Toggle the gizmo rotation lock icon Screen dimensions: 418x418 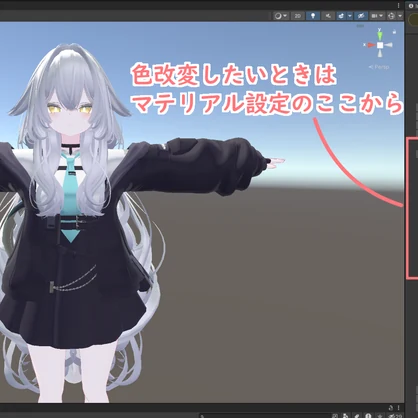[395, 32]
